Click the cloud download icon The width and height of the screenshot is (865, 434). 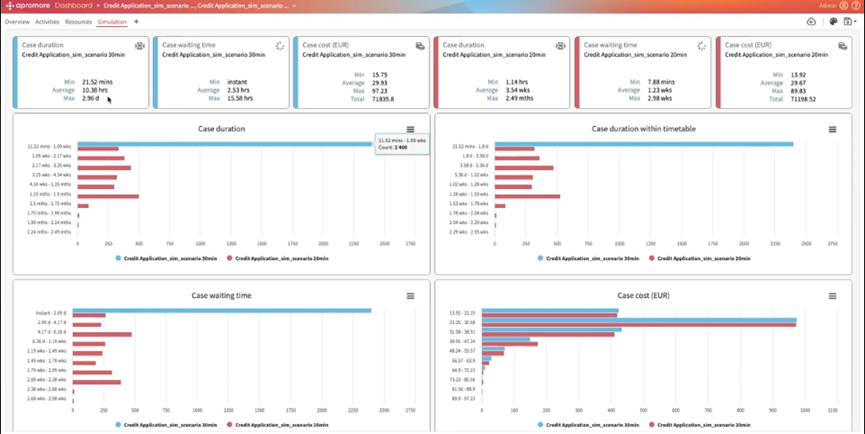point(811,22)
